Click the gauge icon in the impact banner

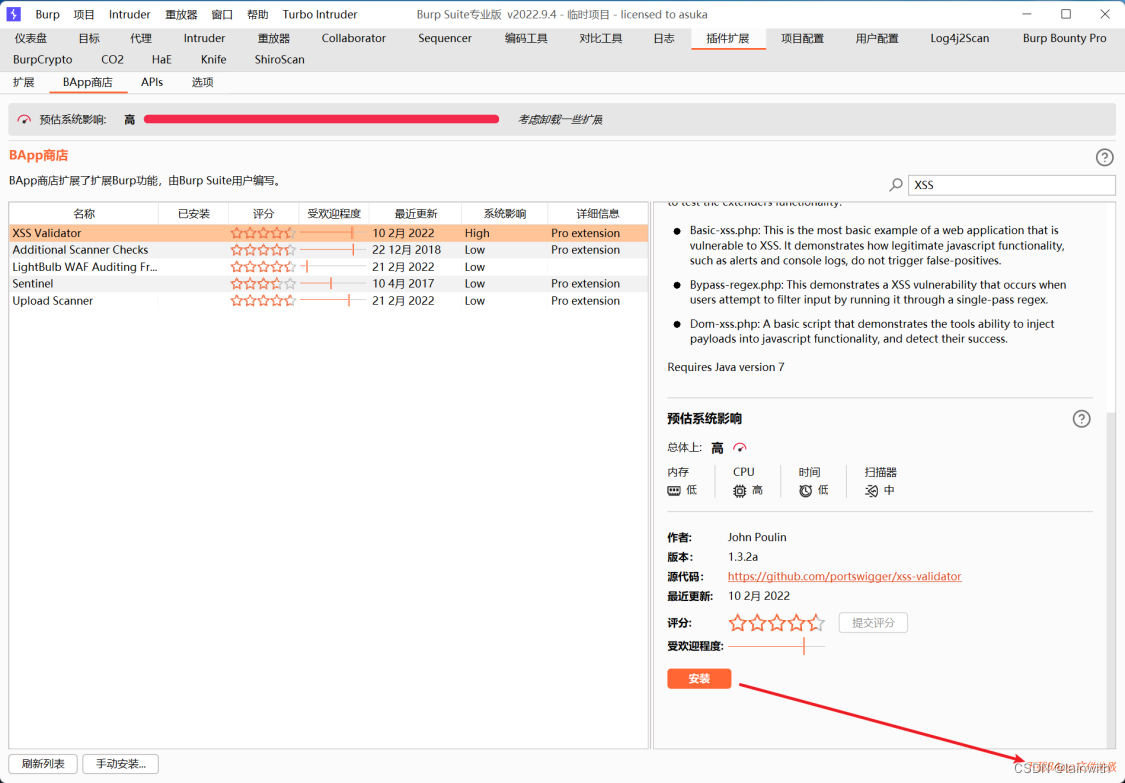point(24,120)
